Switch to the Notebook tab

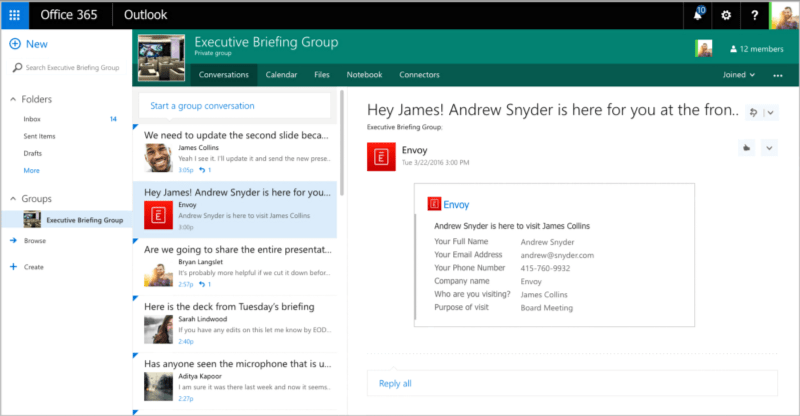364,75
